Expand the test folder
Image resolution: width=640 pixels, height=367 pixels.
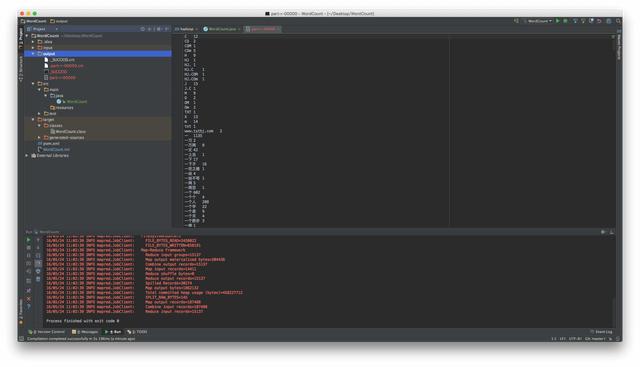pyautogui.click(x=39, y=113)
